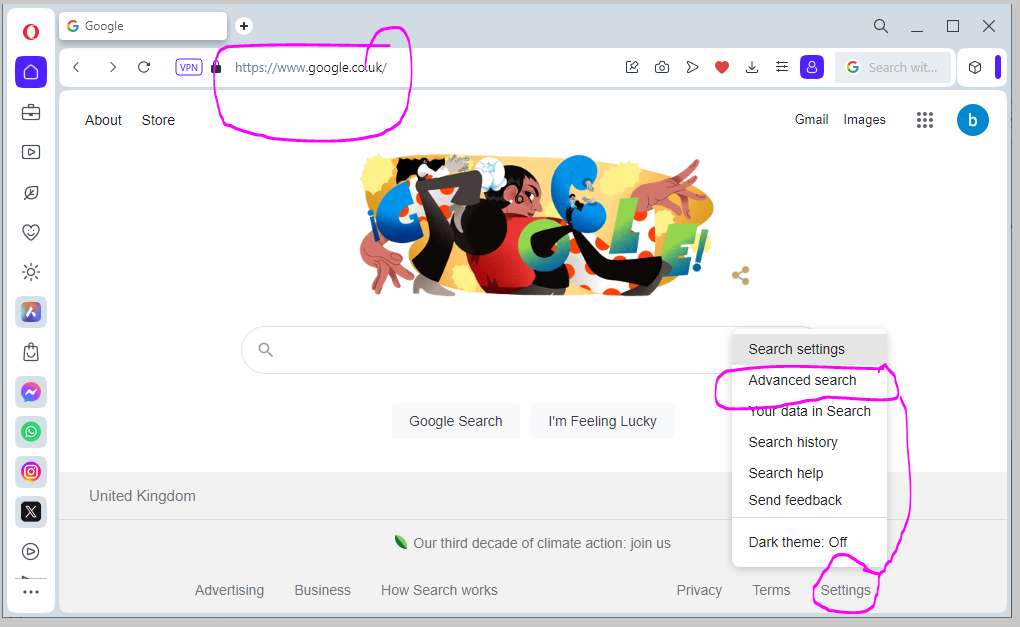1020x627 pixels.
Task: Expand the Settings footer menu
Action: coord(845,590)
